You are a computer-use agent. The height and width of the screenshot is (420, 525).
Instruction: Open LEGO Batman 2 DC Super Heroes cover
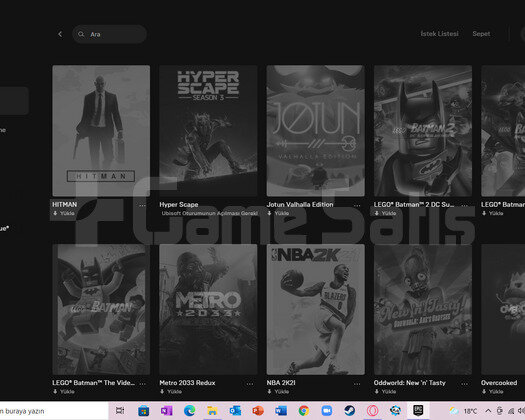(423, 131)
